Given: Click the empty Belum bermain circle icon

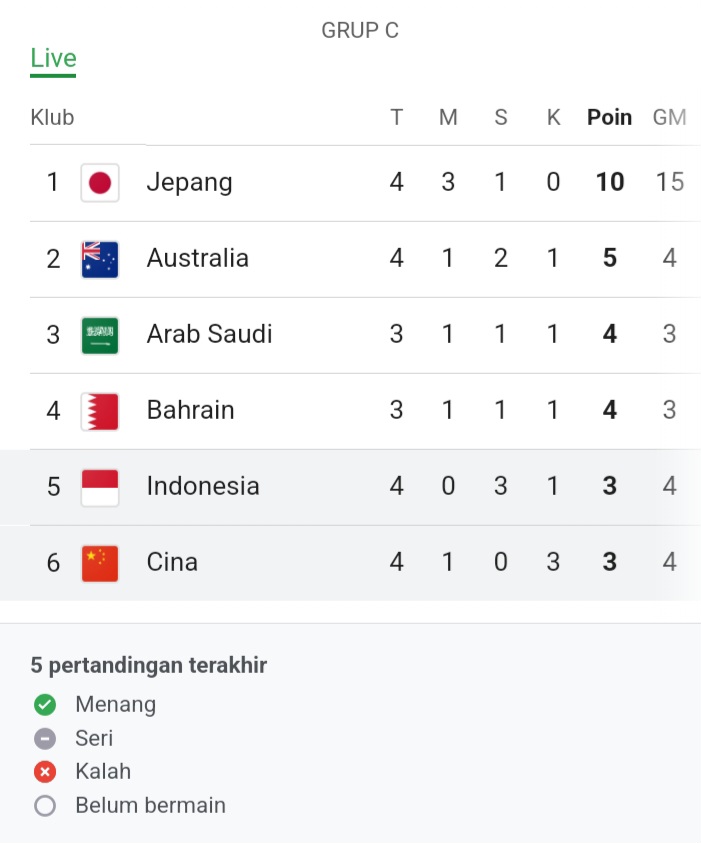Looking at the screenshot, I should (45, 806).
